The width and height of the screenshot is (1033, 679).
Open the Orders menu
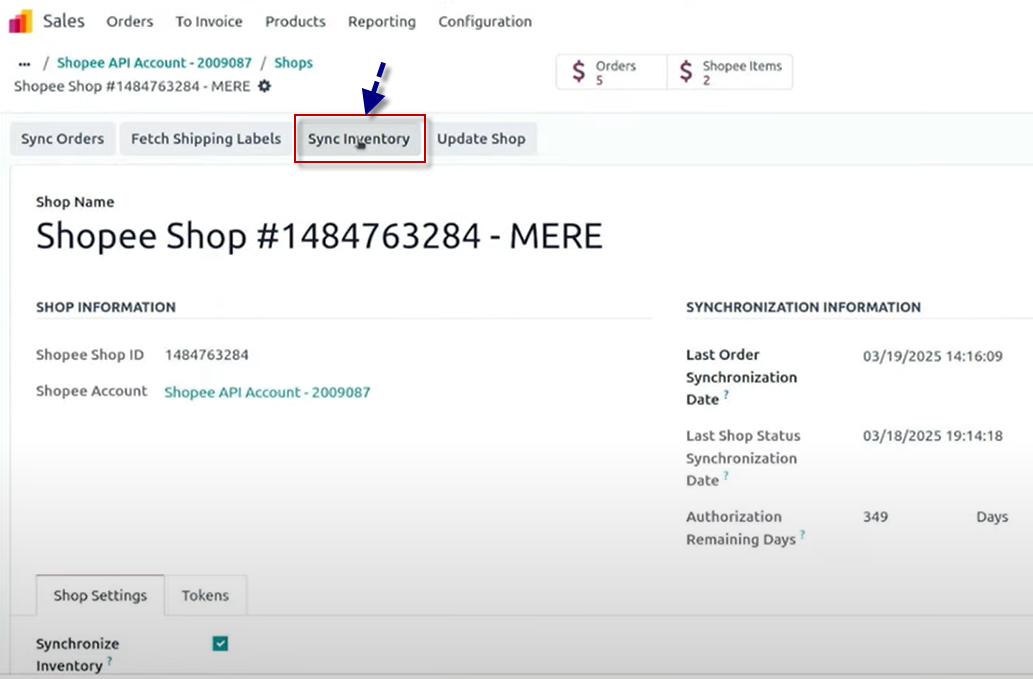click(x=130, y=22)
